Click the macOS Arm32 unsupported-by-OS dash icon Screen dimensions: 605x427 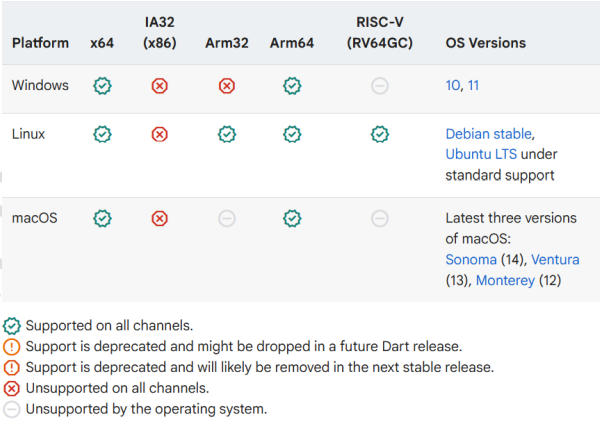point(227,218)
